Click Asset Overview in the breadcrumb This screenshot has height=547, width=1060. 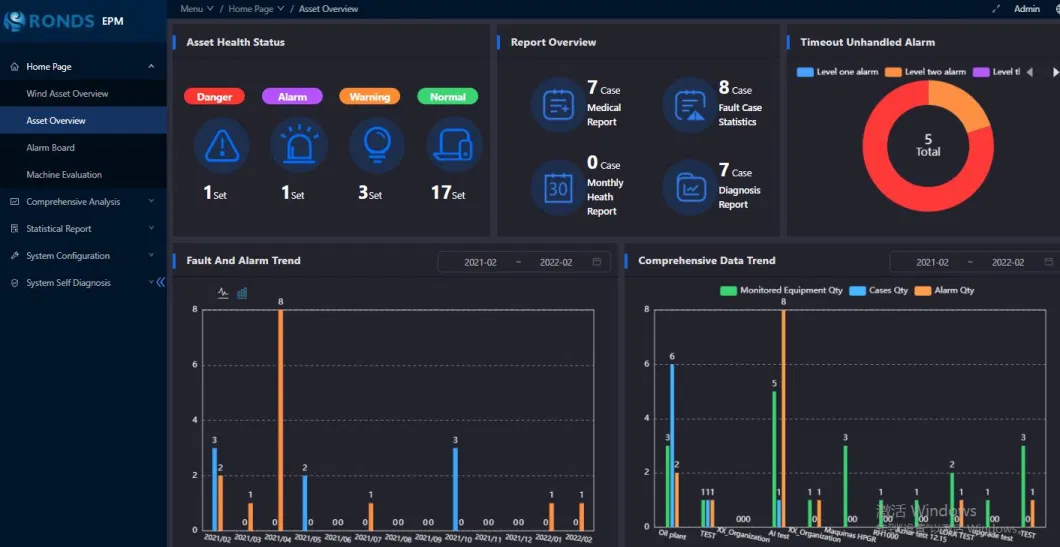pos(329,9)
